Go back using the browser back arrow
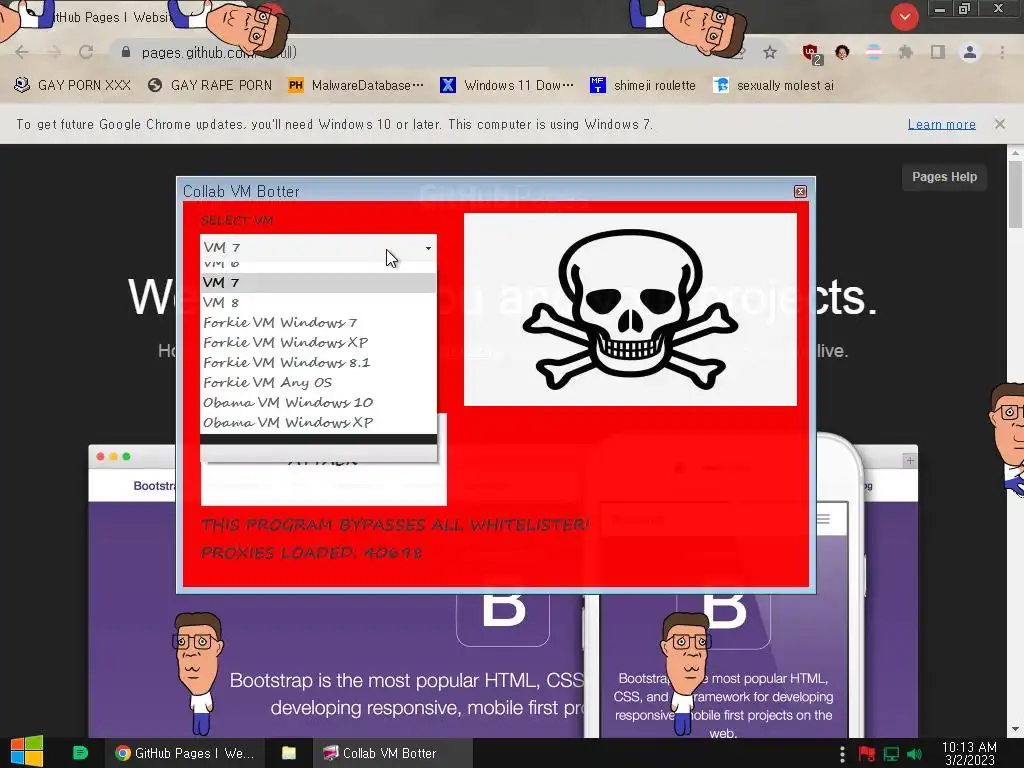 click(x=22, y=52)
